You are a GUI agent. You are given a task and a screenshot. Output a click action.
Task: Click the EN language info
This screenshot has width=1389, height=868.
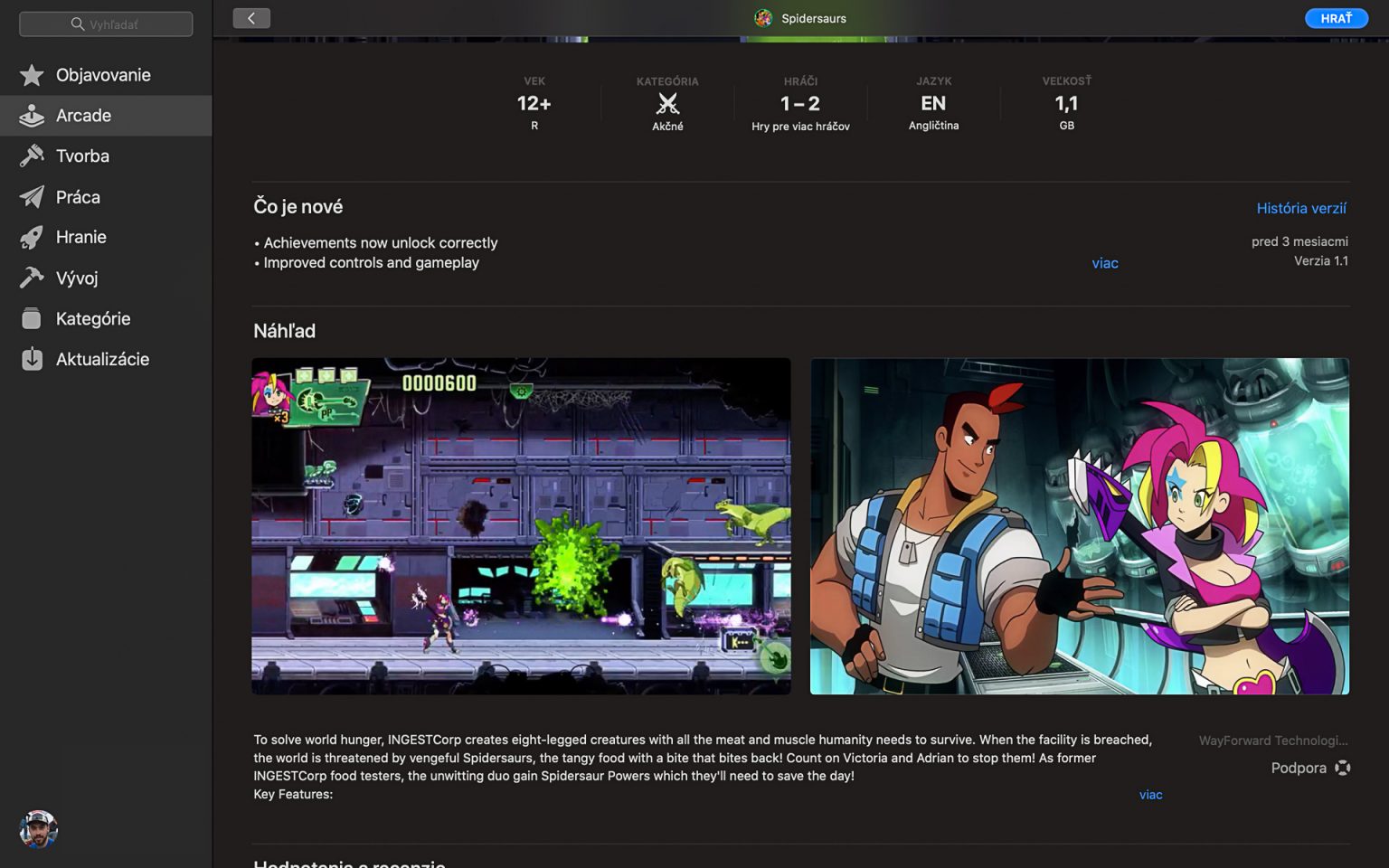pos(933,103)
